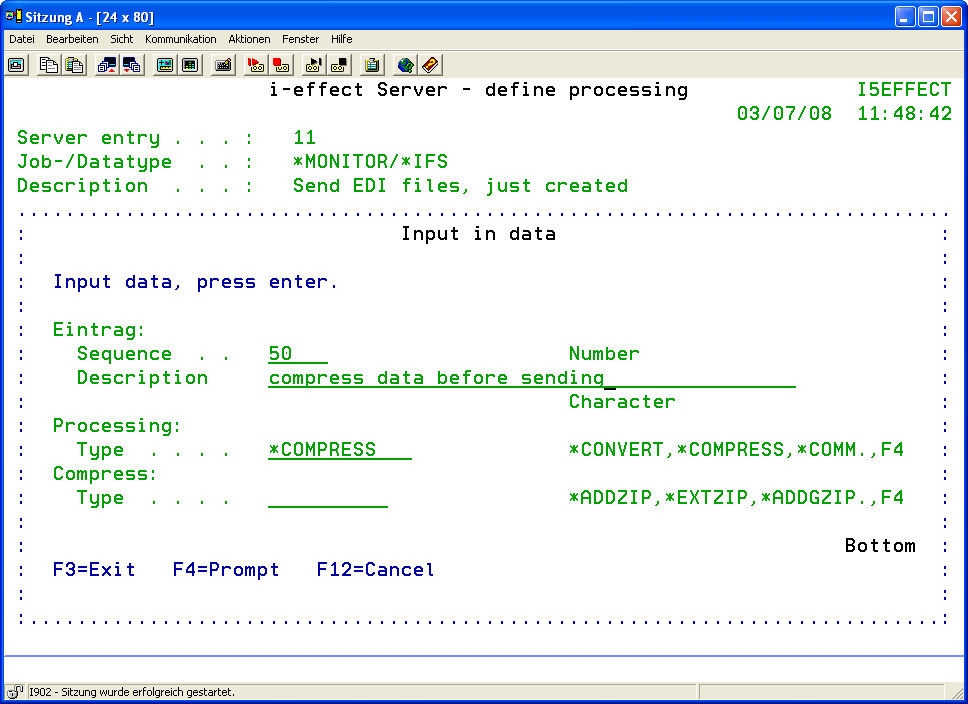Open the keyboard remap icon
The image size is (968, 704).
coord(223,65)
